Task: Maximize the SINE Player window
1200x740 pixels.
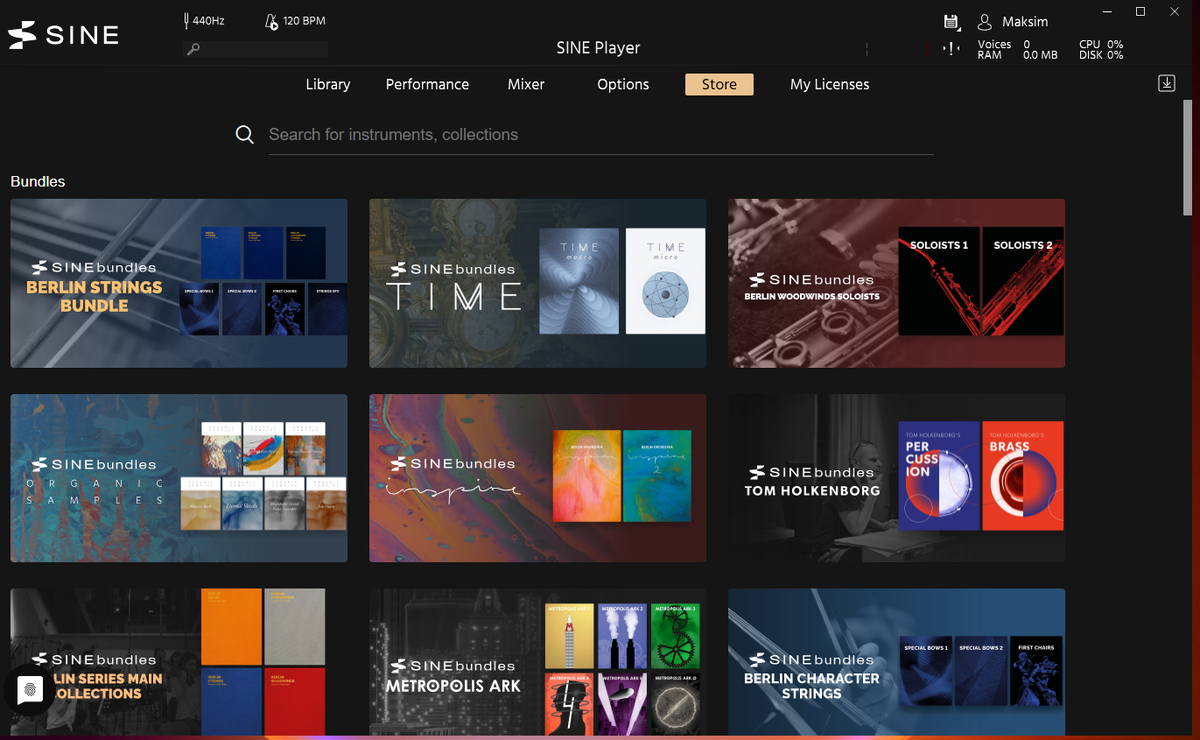Action: point(1140,11)
